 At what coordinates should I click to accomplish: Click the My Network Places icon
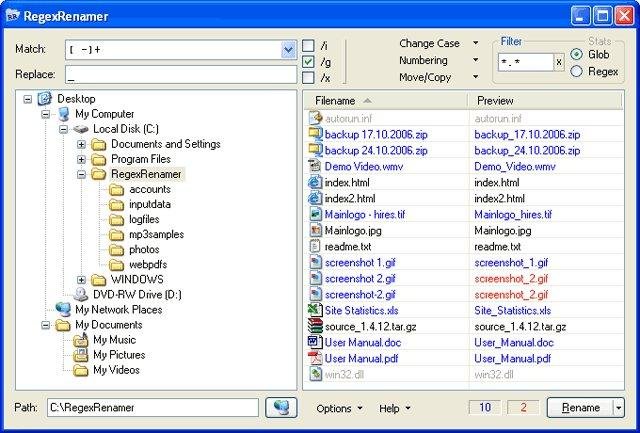coord(63,310)
